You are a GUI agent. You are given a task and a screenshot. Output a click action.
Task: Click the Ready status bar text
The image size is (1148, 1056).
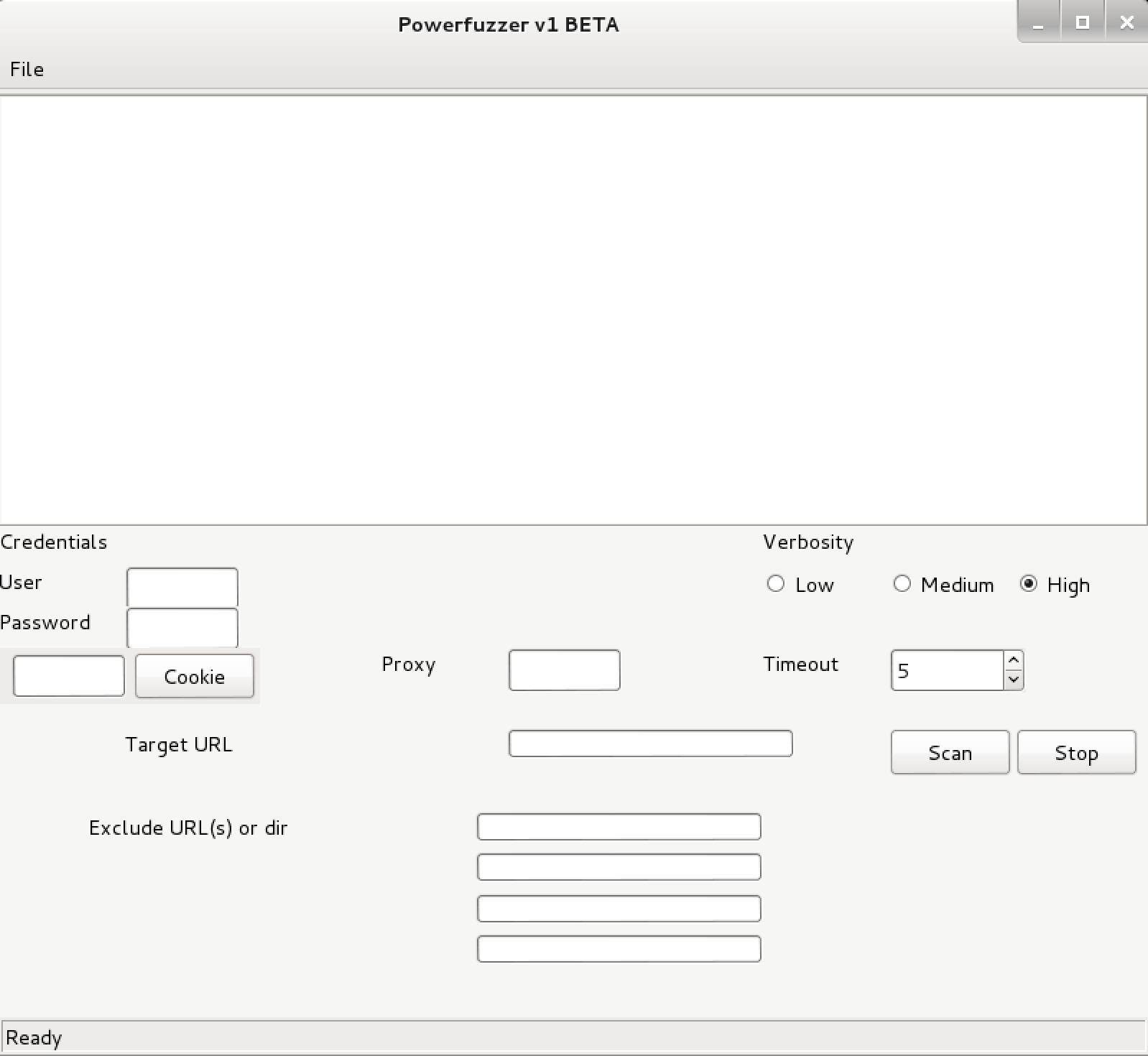(34, 1038)
